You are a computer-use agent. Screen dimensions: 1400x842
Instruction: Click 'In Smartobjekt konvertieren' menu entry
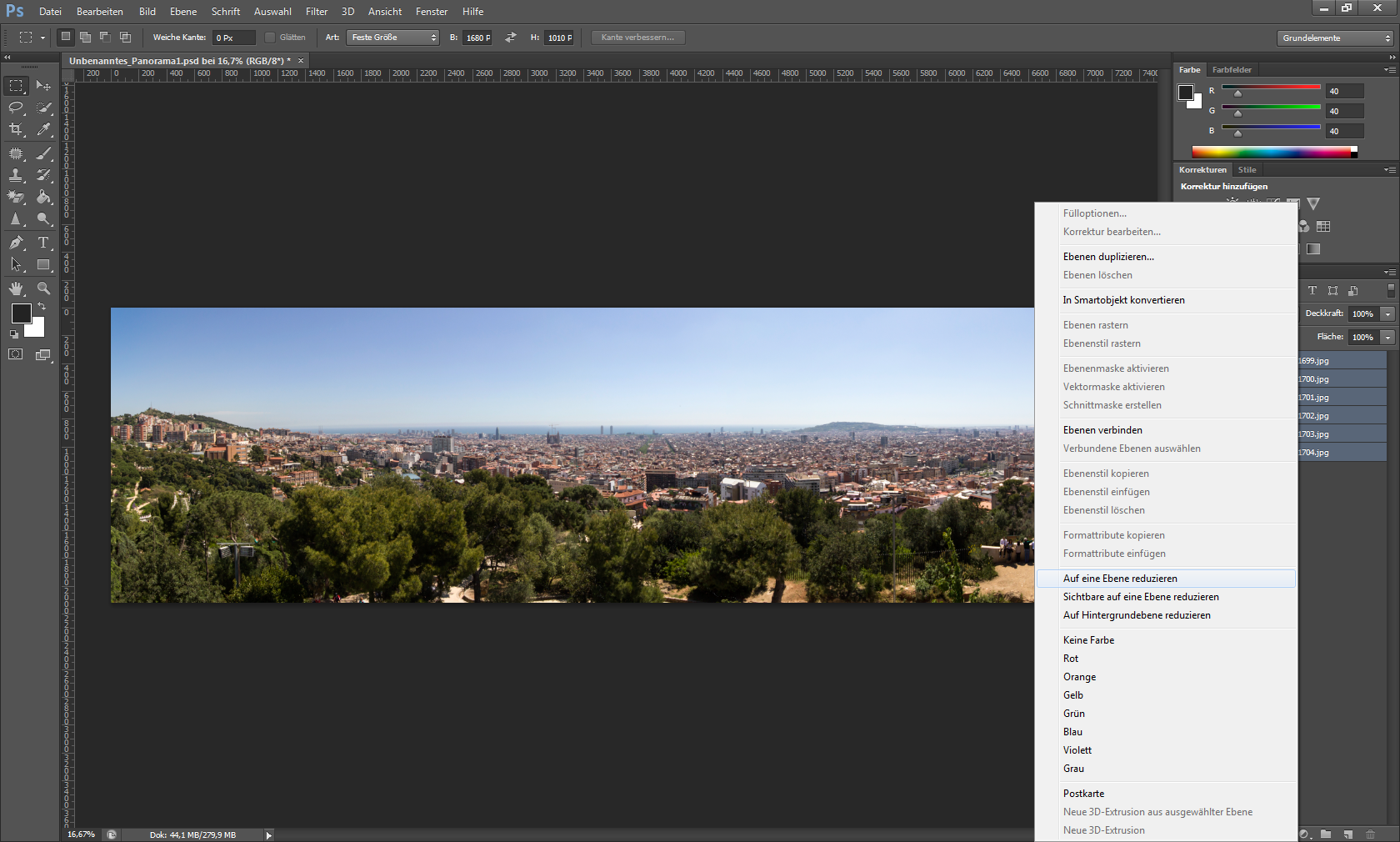(1123, 300)
